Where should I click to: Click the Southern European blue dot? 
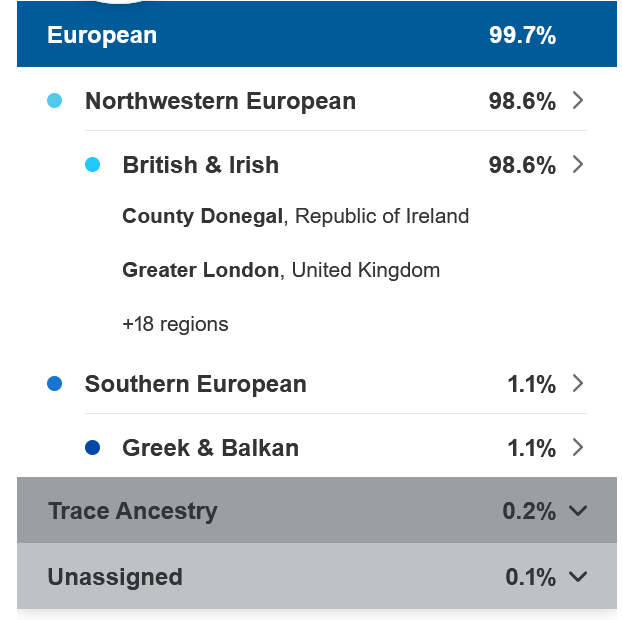(55, 384)
